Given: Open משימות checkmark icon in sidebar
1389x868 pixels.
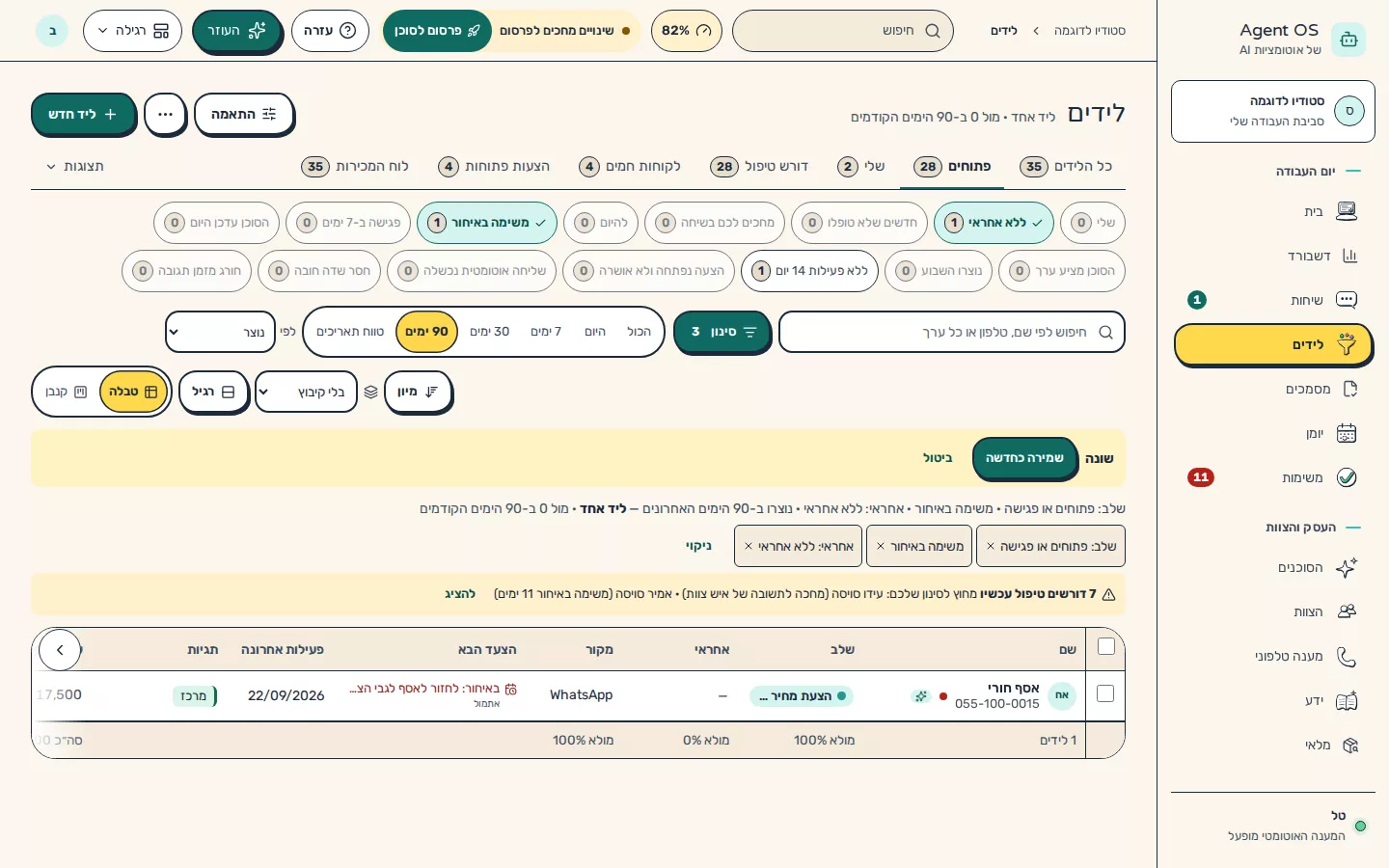Looking at the screenshot, I should pyautogui.click(x=1347, y=477).
